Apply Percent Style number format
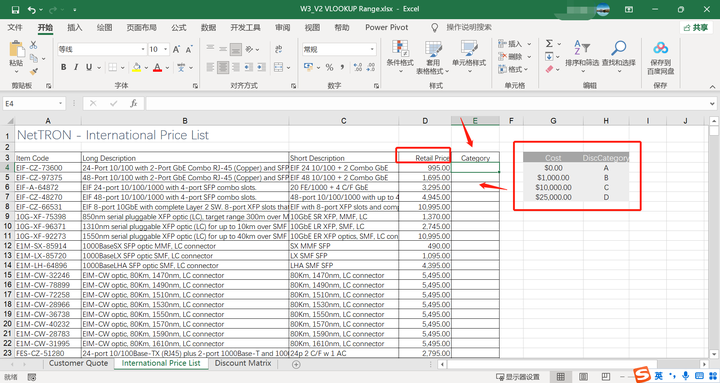The width and height of the screenshot is (720, 383). tap(329, 68)
